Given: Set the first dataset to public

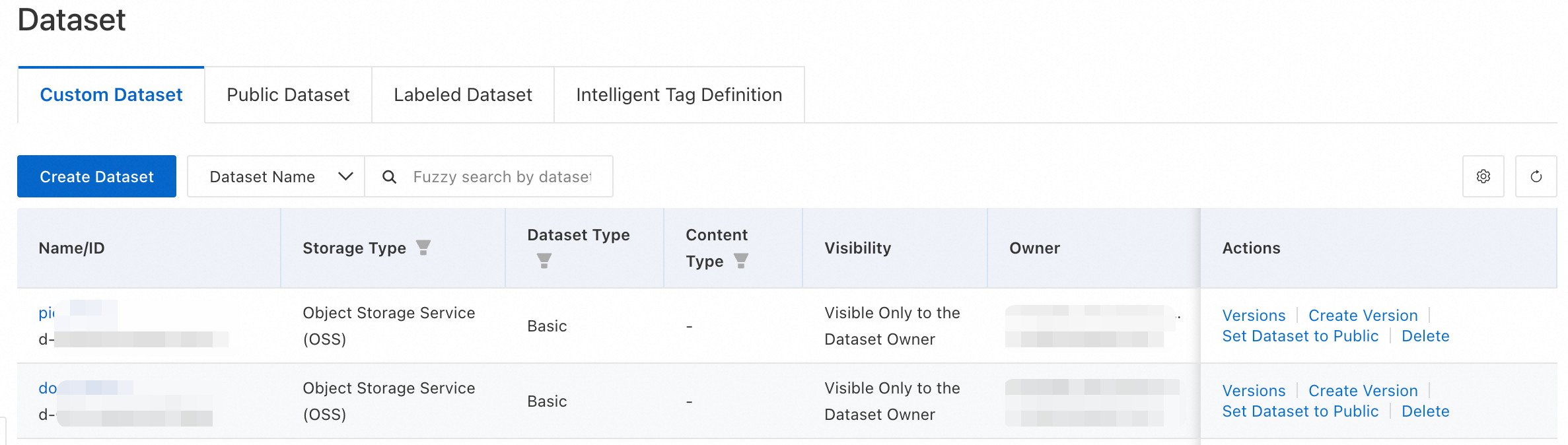Looking at the screenshot, I should [1300, 336].
